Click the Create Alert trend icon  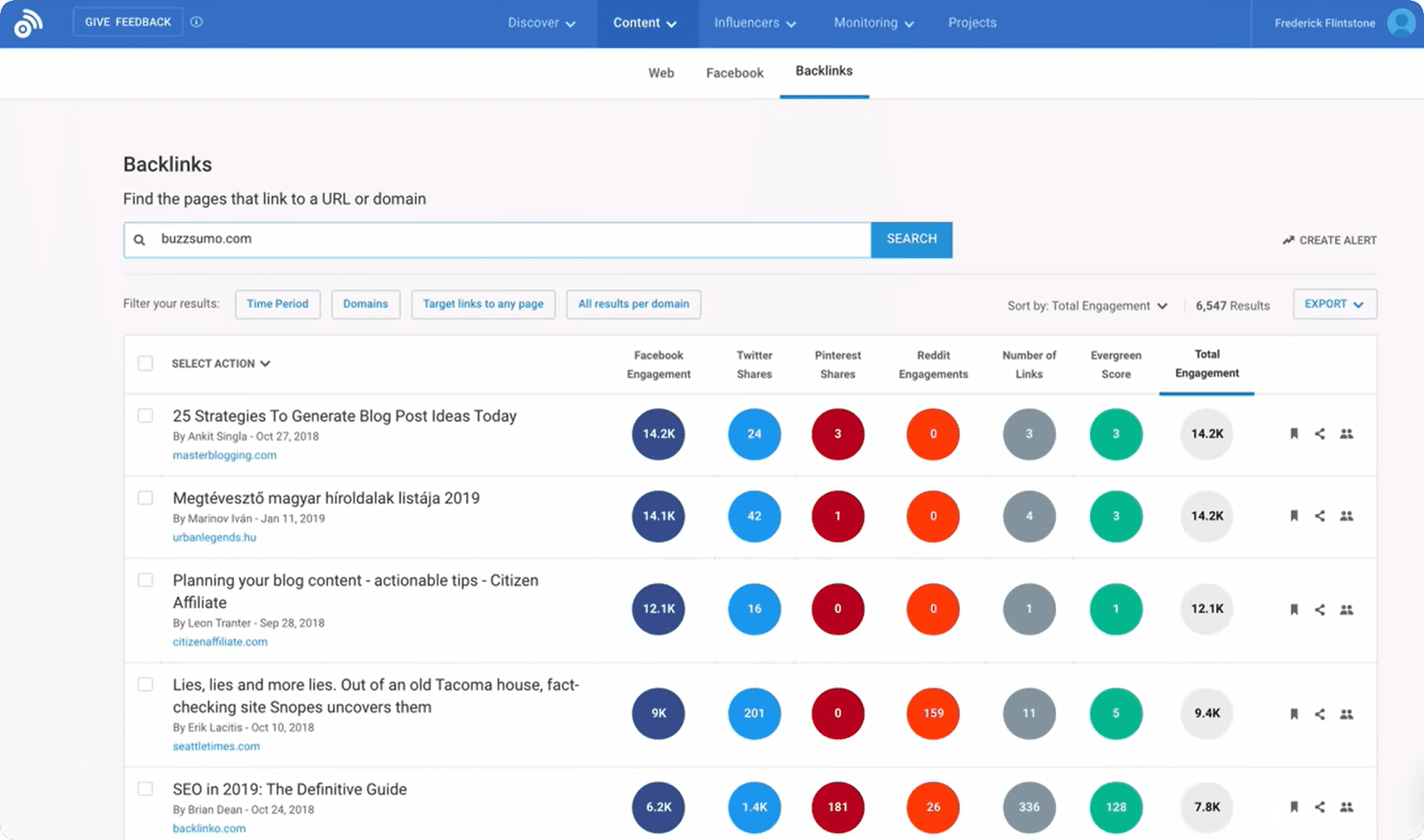tap(1288, 240)
